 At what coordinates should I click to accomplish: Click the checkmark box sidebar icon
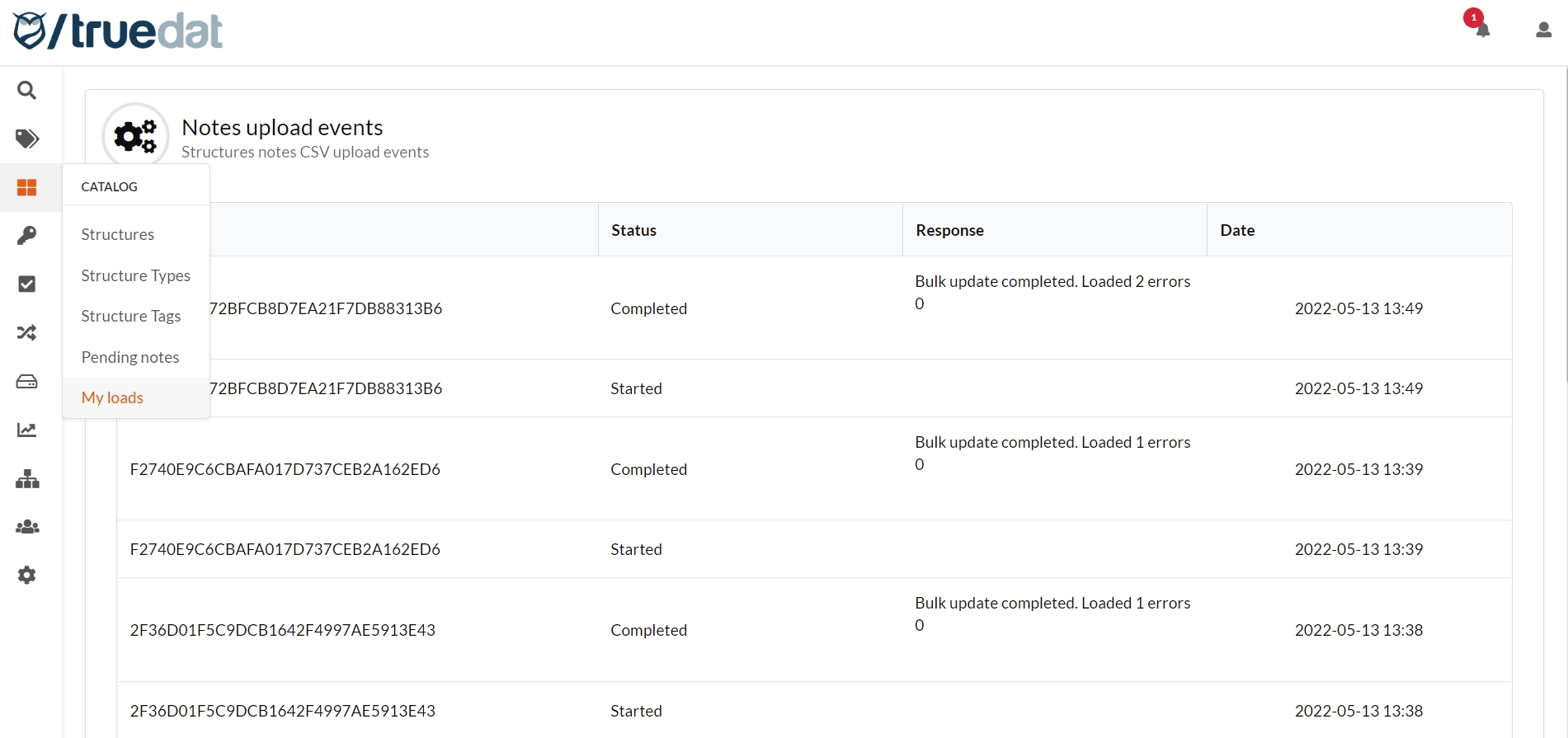coord(26,284)
